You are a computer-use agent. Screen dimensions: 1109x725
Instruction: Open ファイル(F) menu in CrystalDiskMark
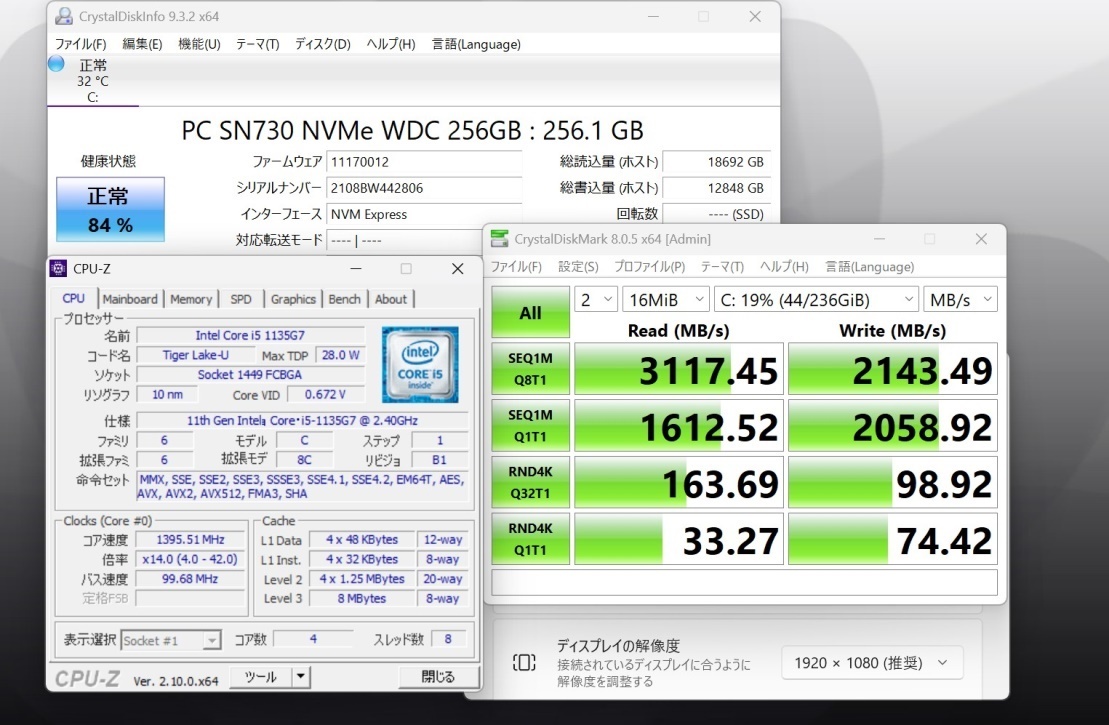pos(516,267)
